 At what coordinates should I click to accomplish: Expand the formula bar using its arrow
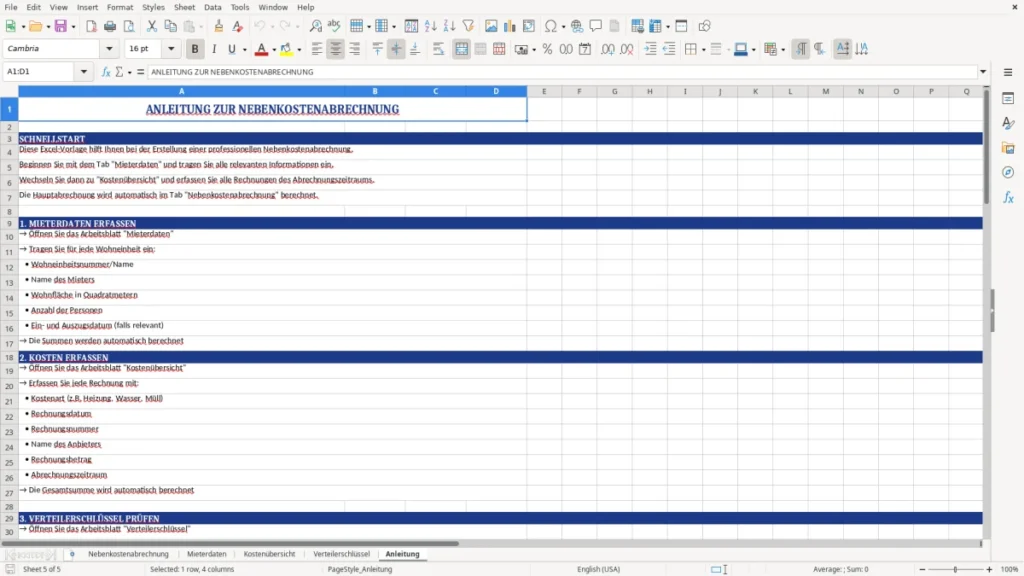[x=983, y=72]
